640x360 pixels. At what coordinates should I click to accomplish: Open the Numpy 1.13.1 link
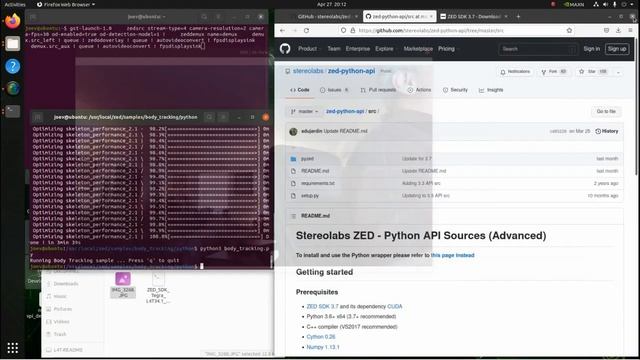(322, 347)
